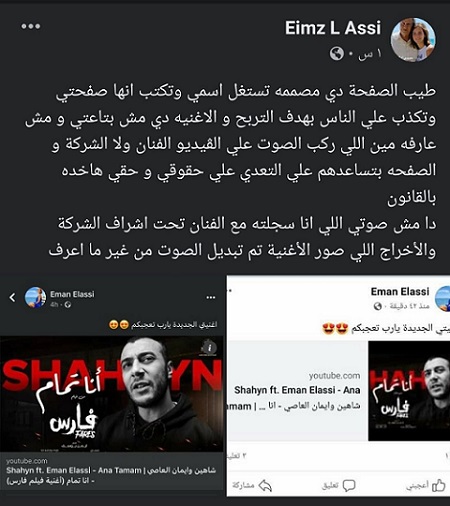Image resolution: width=450 pixels, height=506 pixels.
Task: Click the youtube.com link in the white post
Action: click(334, 376)
